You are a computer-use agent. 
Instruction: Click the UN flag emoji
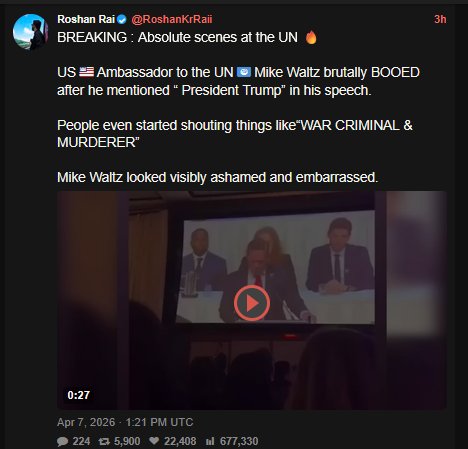(x=244, y=72)
